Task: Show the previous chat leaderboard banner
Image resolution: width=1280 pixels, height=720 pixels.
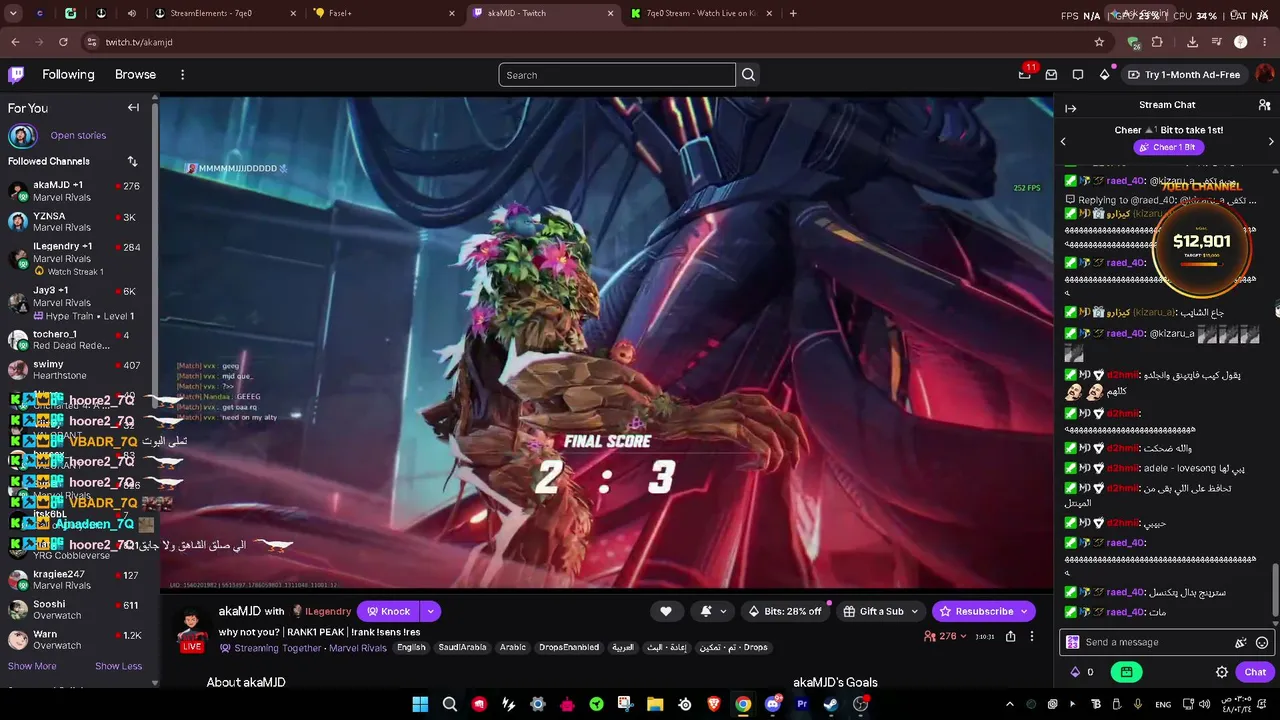Action: point(1063,142)
